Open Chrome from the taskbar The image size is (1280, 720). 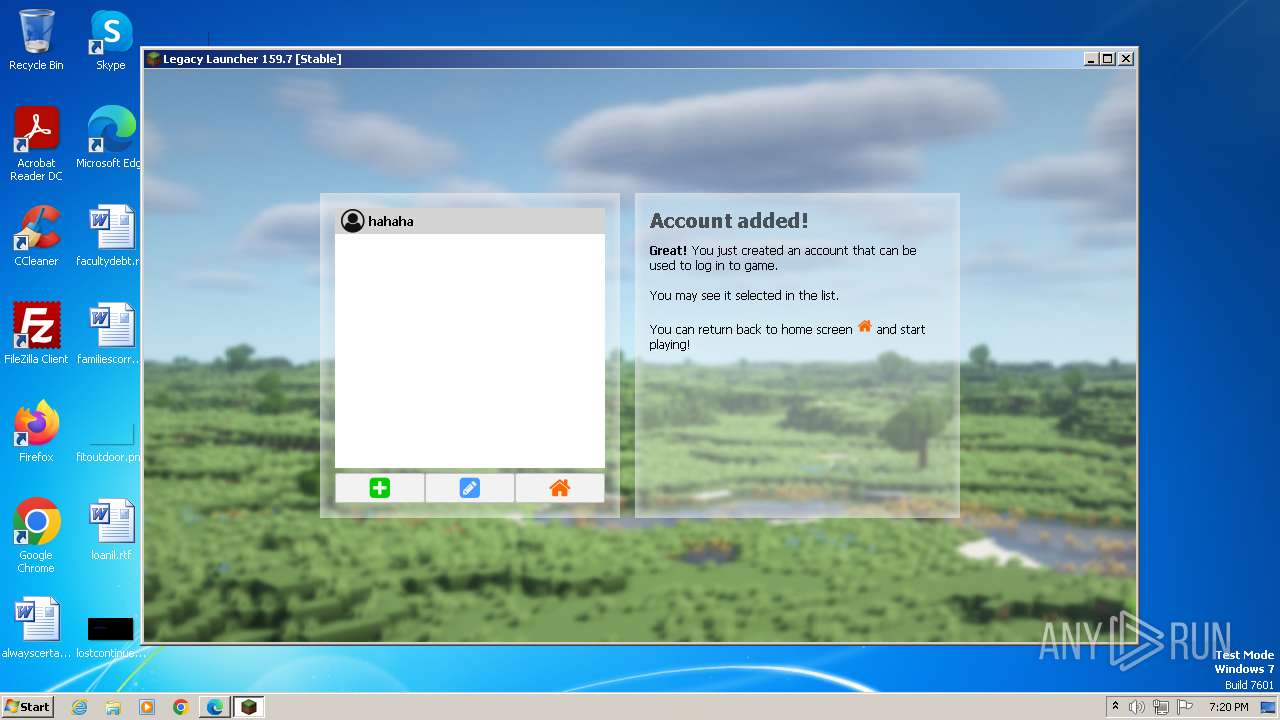click(181, 707)
